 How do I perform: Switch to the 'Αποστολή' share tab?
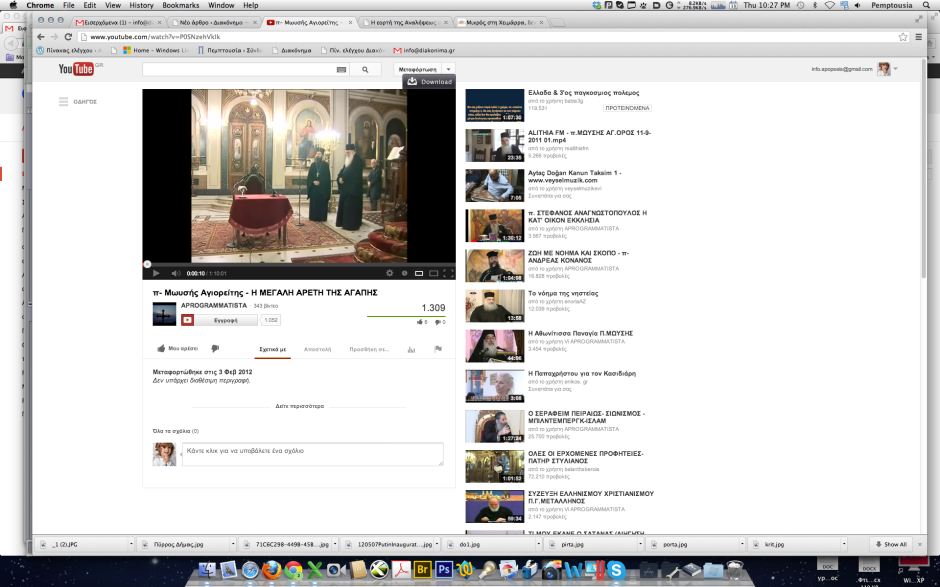pos(317,349)
